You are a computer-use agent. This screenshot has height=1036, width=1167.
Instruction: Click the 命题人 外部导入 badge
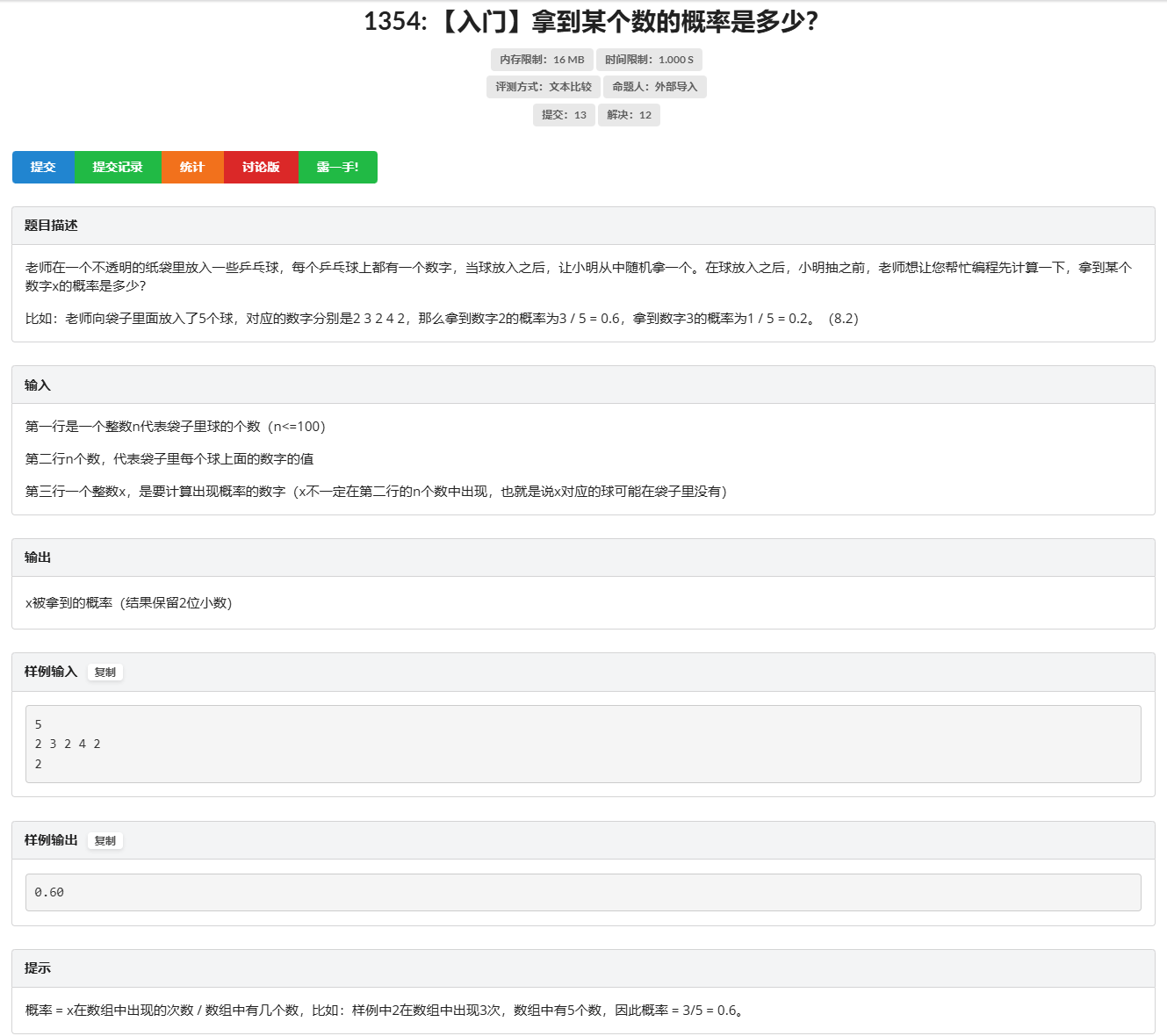(655, 86)
